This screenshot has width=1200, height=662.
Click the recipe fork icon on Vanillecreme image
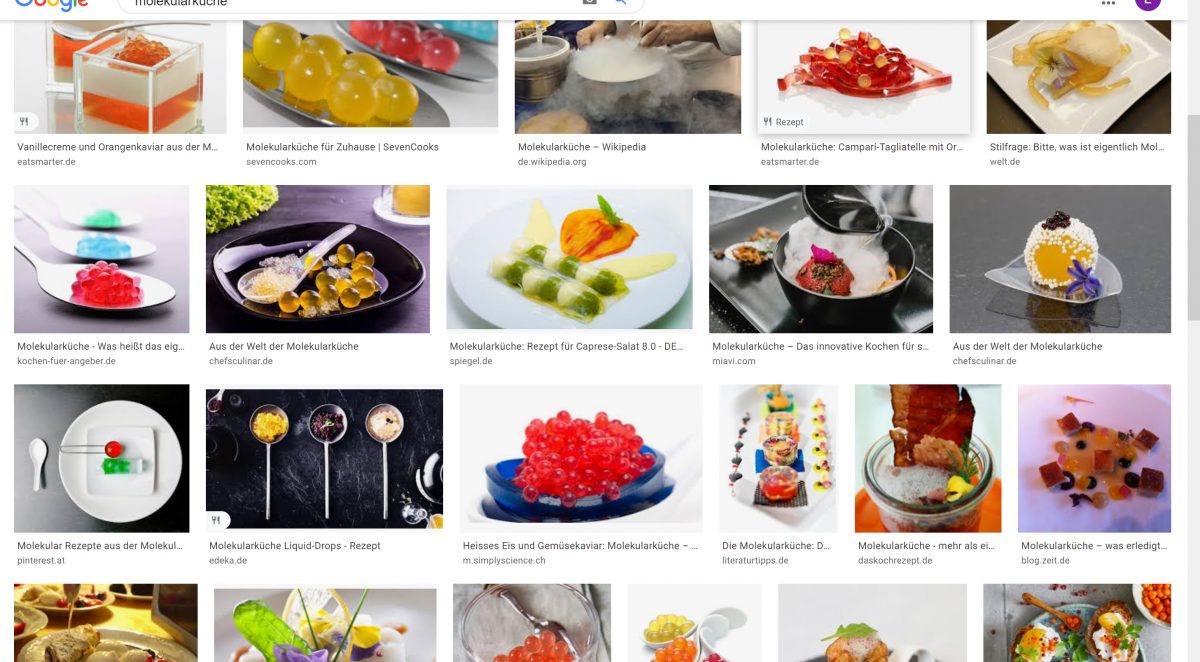click(24, 122)
